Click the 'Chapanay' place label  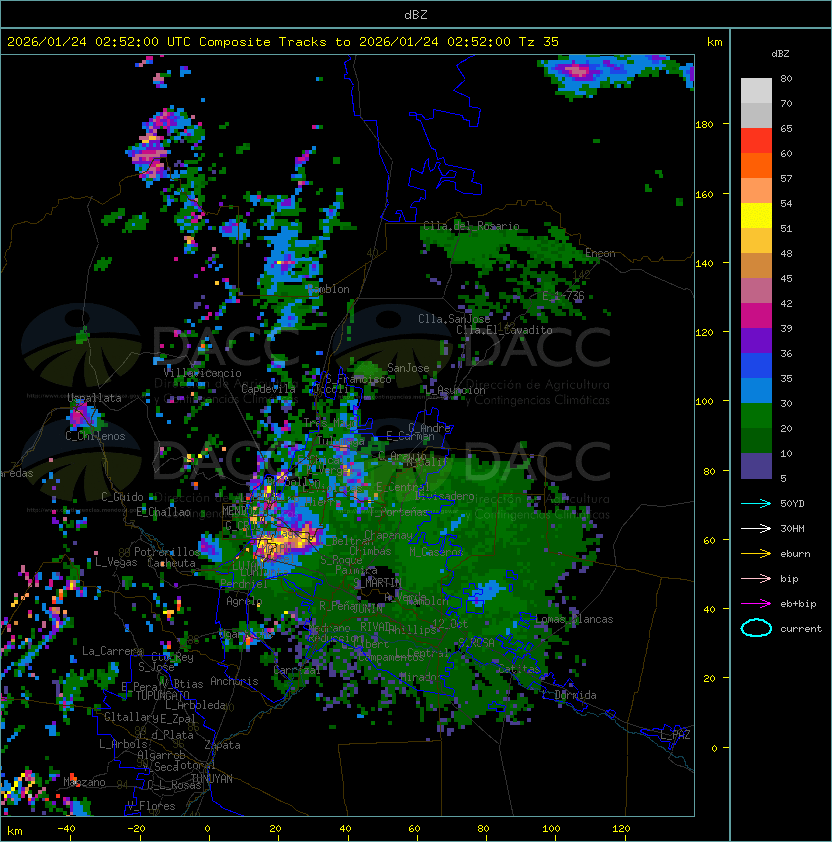(388, 535)
